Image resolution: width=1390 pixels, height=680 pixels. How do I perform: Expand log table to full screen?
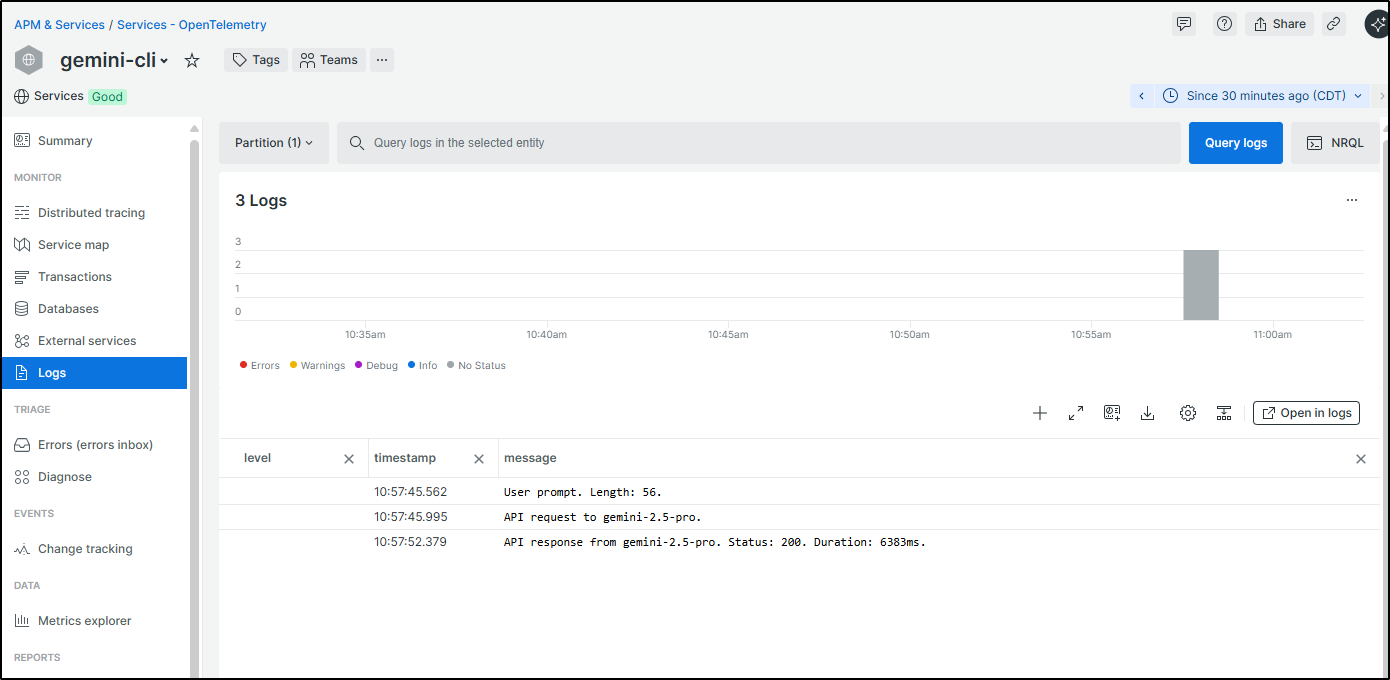coord(1076,413)
